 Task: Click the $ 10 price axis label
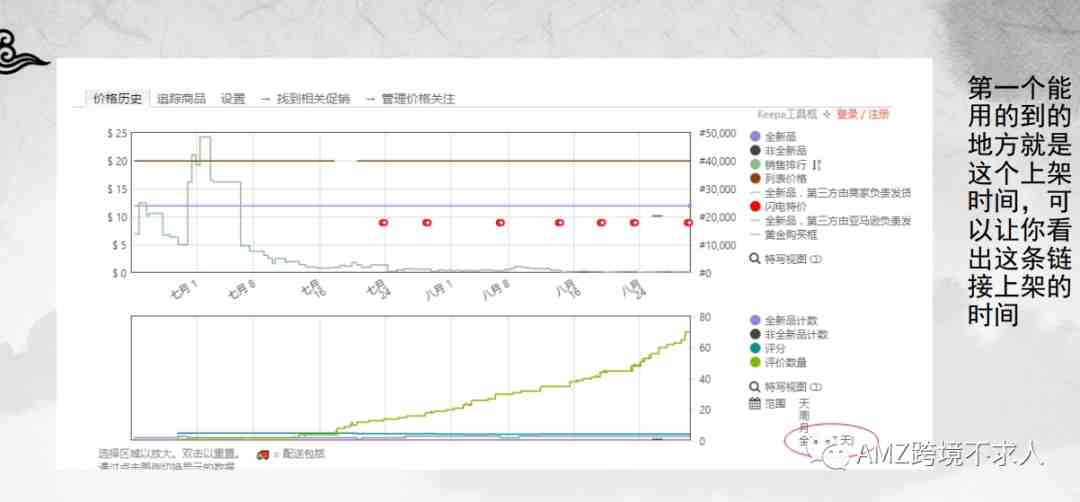pyautogui.click(x=116, y=217)
